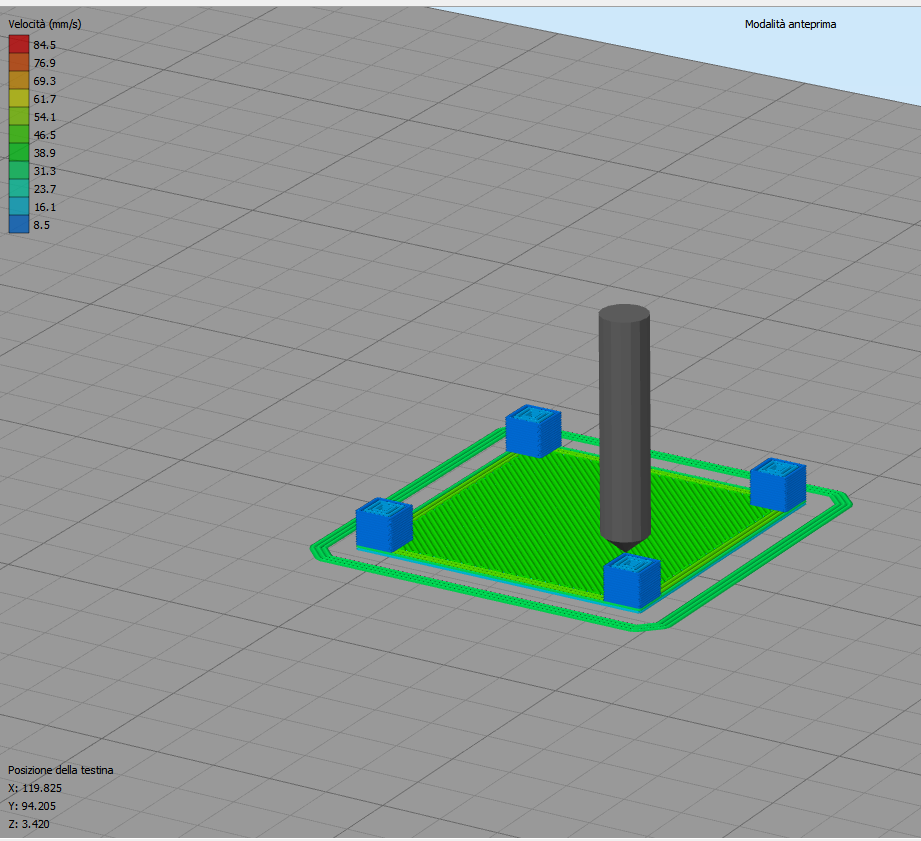Click the blue 8.5 speed color swatch
921x841 pixels.
click(x=19, y=224)
